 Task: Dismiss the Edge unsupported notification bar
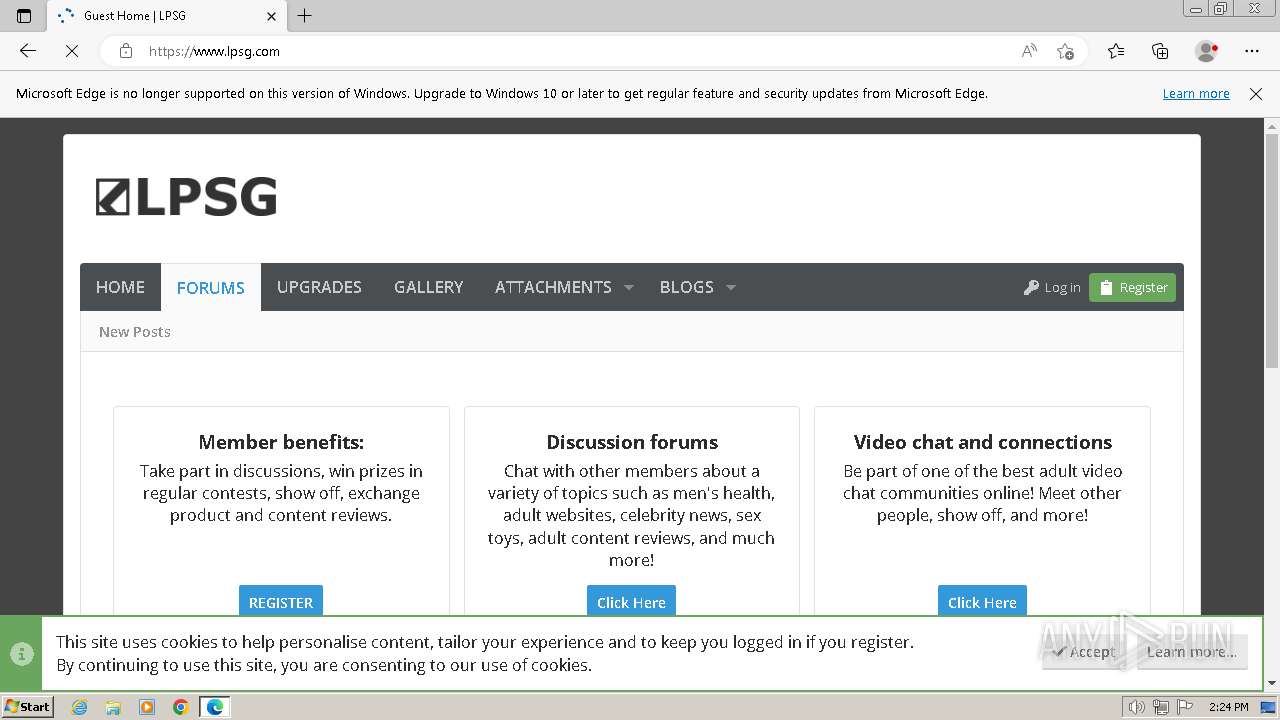(x=1256, y=94)
